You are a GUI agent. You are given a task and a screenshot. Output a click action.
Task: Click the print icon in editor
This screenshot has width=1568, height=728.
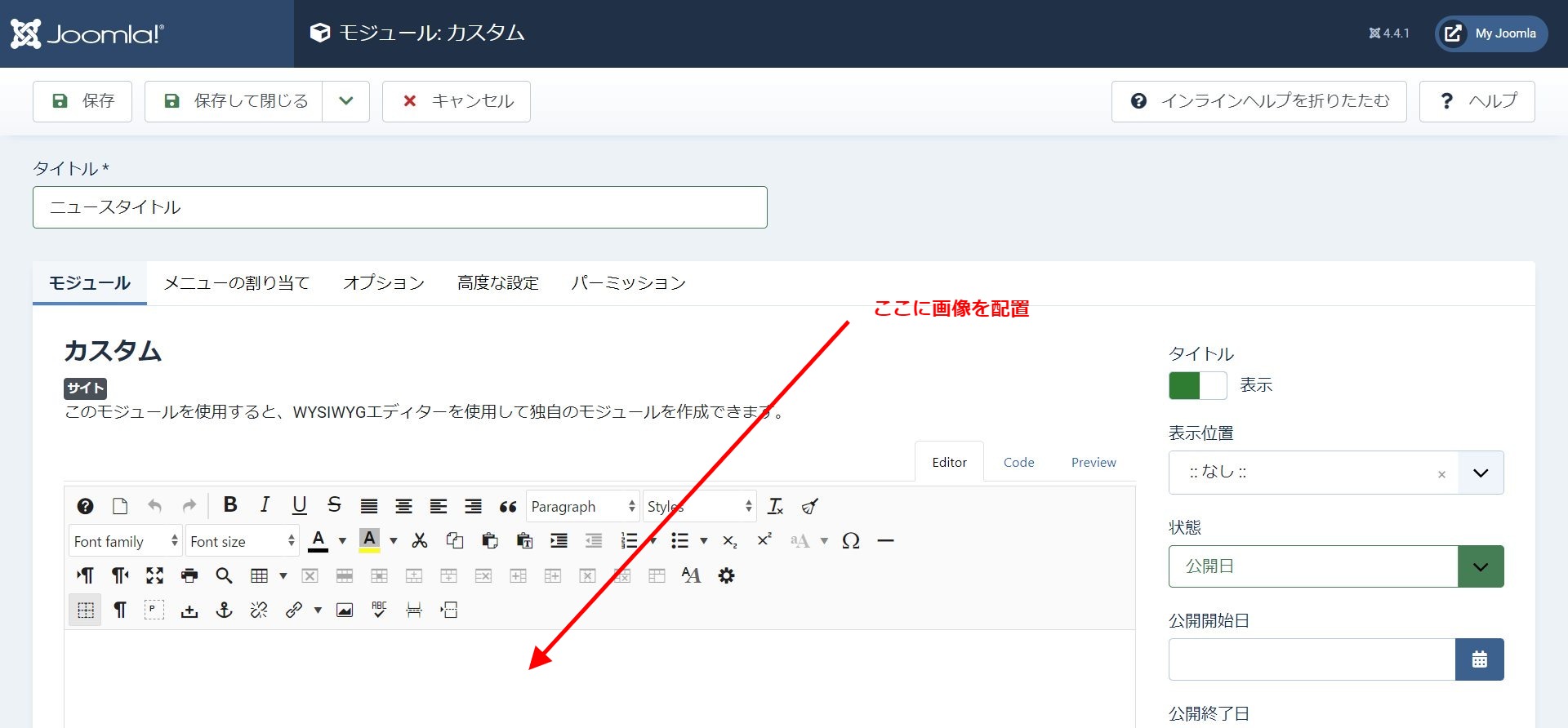(x=189, y=576)
